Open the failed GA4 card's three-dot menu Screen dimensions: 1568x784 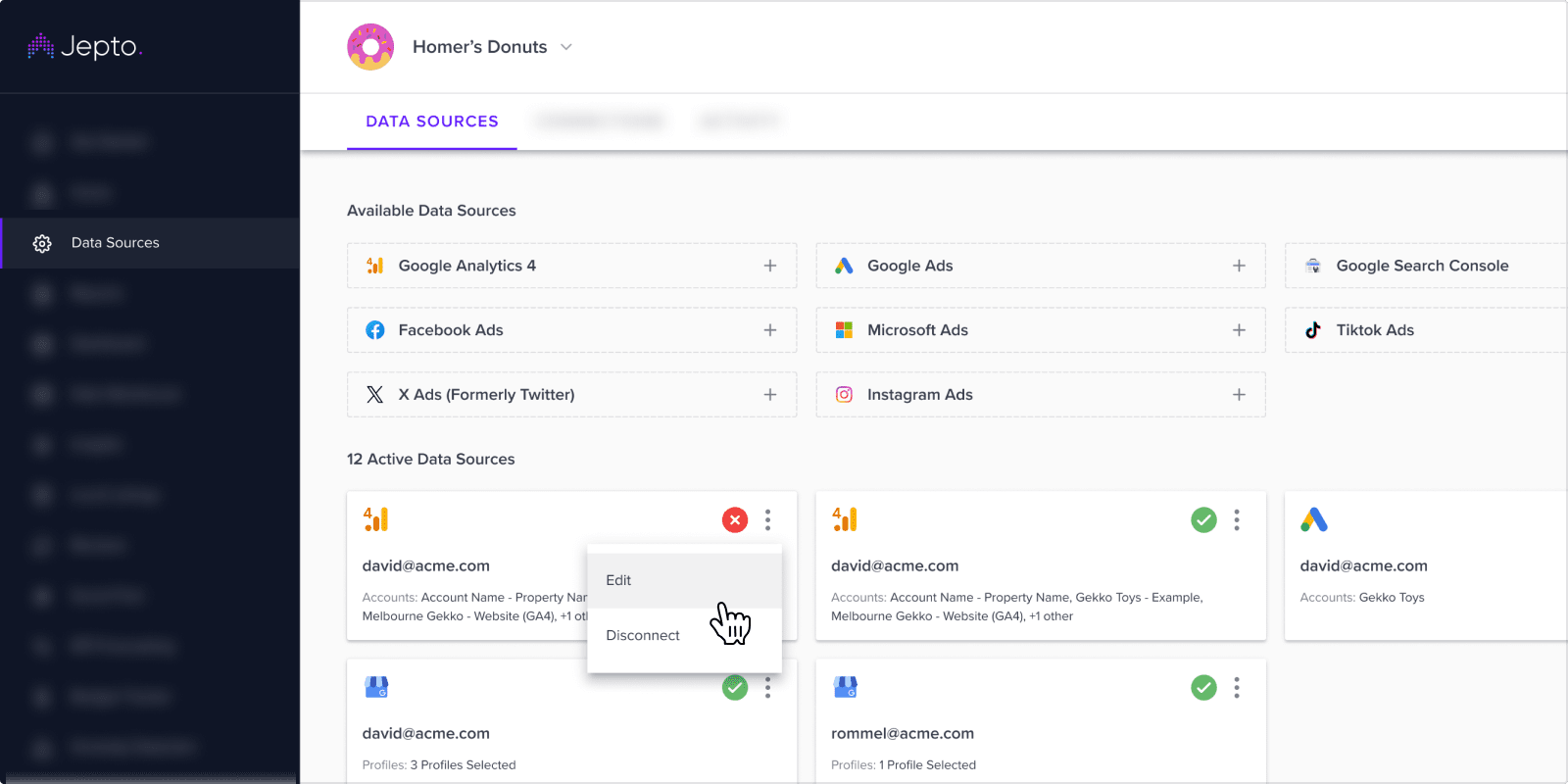tap(767, 519)
